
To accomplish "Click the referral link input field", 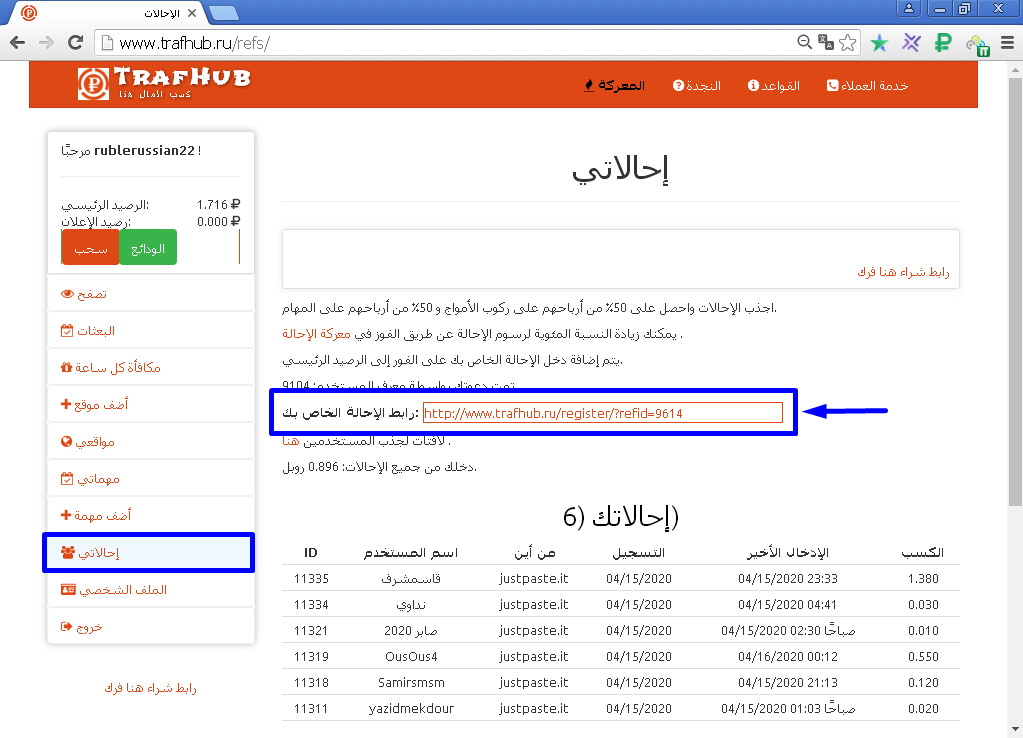I will coord(603,413).
